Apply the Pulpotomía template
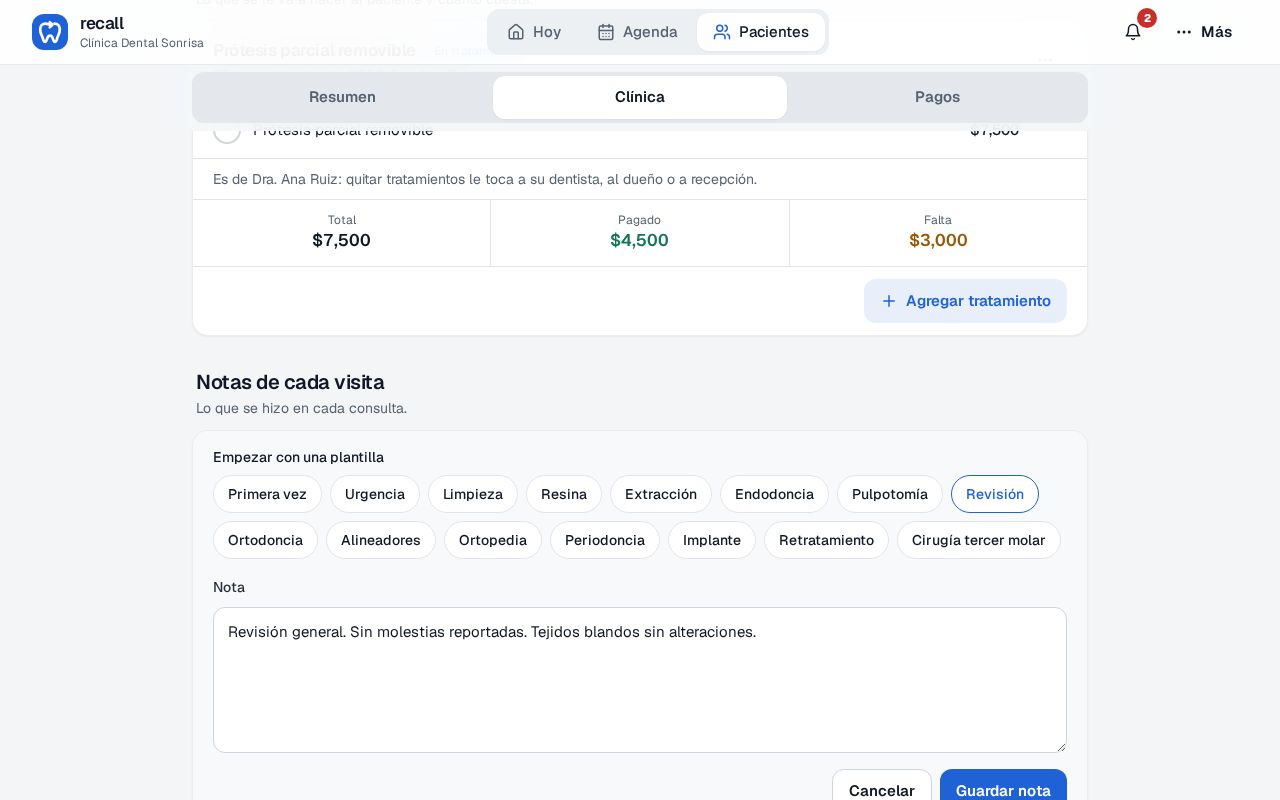 [x=890, y=494]
